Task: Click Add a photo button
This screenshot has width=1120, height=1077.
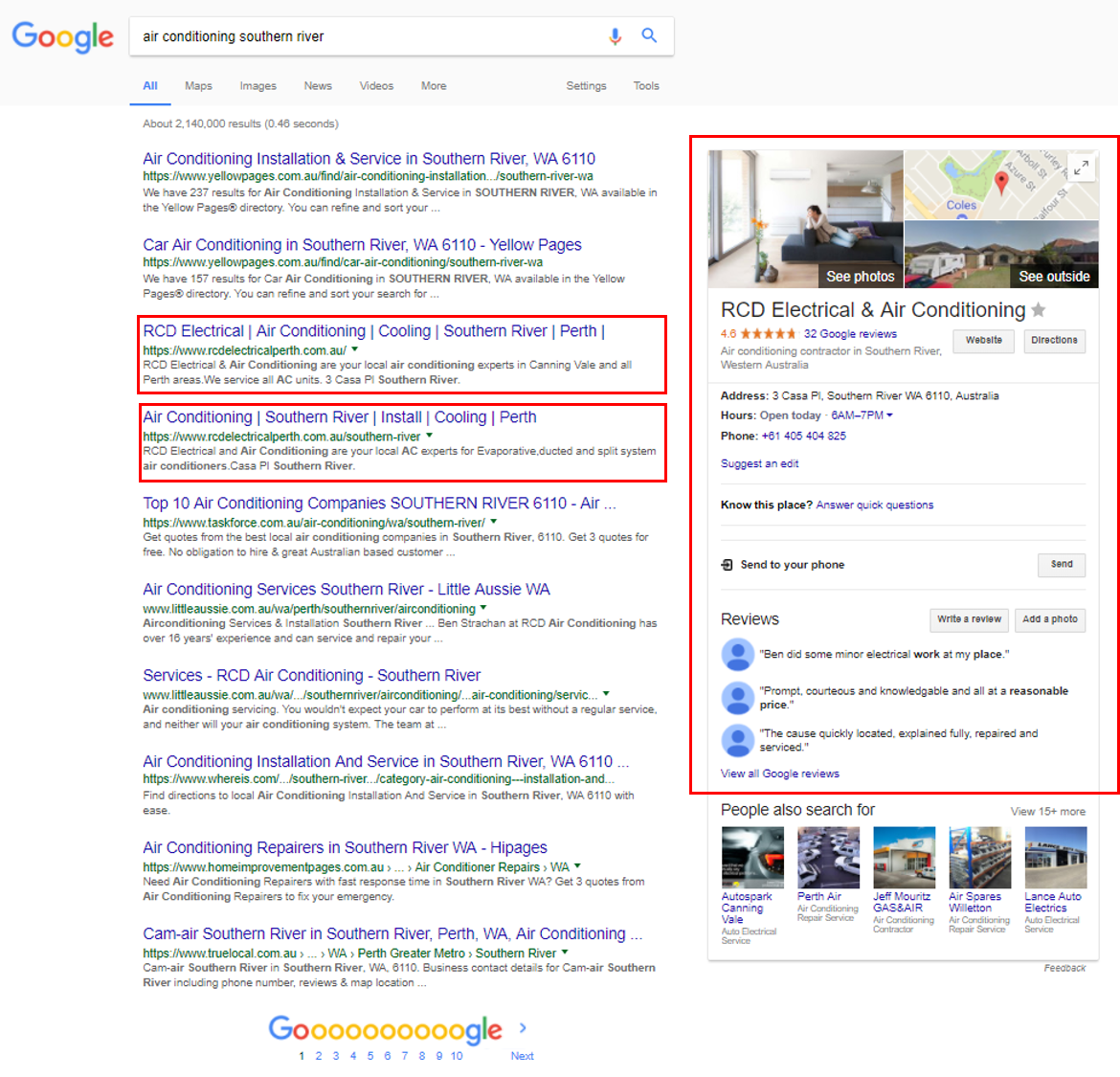Action: click(x=1050, y=620)
